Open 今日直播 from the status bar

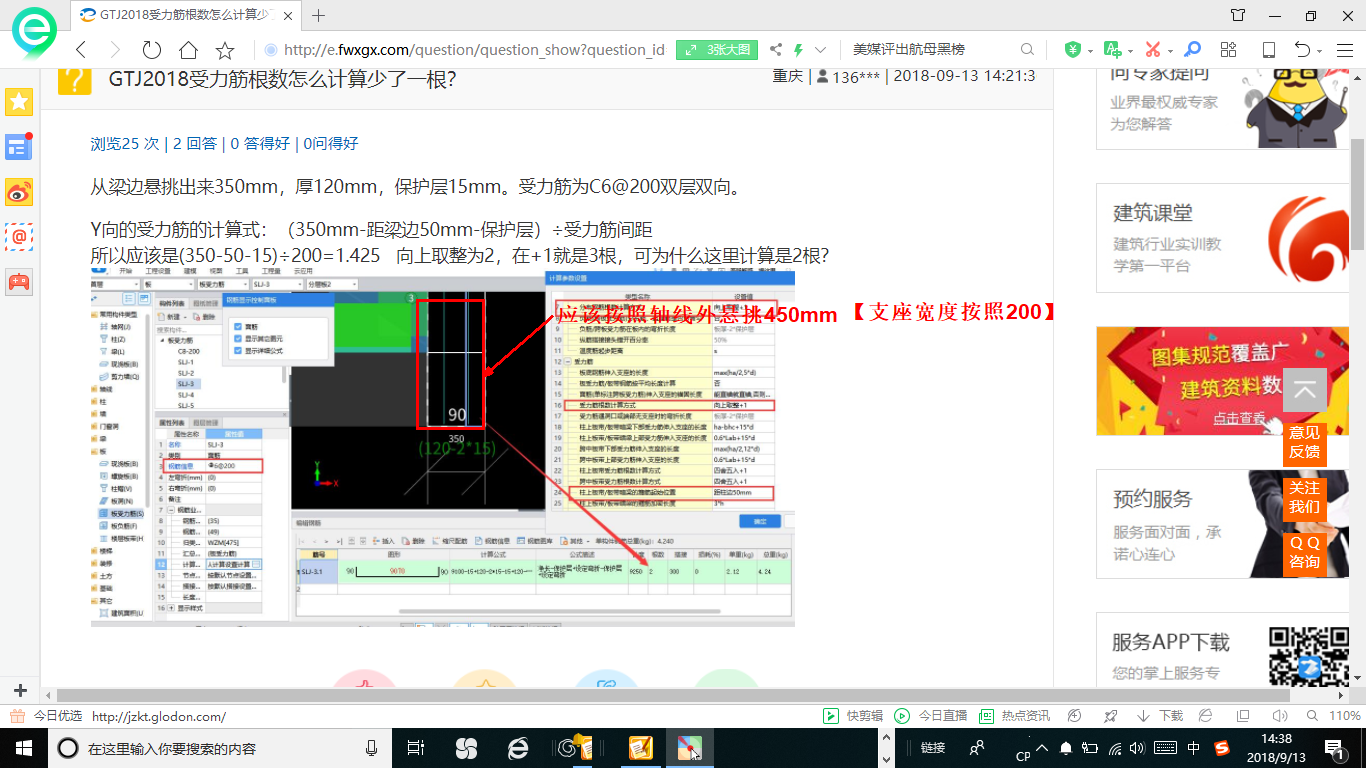tap(931, 716)
